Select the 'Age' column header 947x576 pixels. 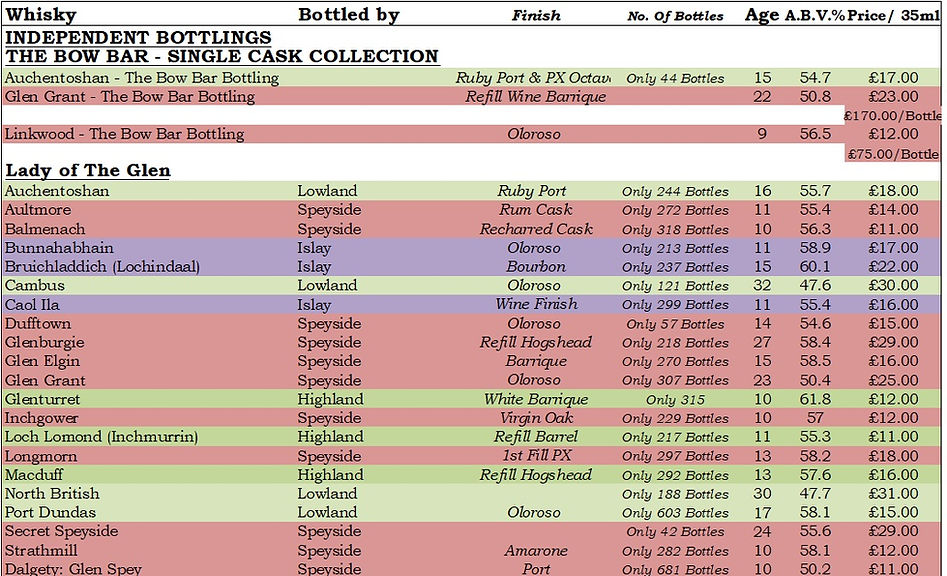point(762,15)
